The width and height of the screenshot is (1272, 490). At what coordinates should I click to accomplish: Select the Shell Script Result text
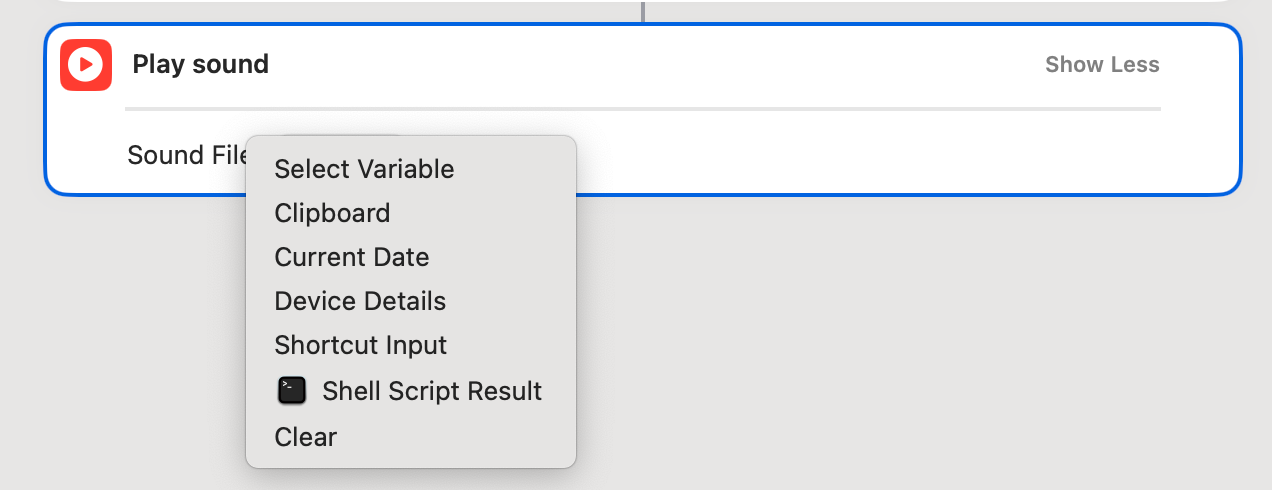pyautogui.click(x=432, y=391)
